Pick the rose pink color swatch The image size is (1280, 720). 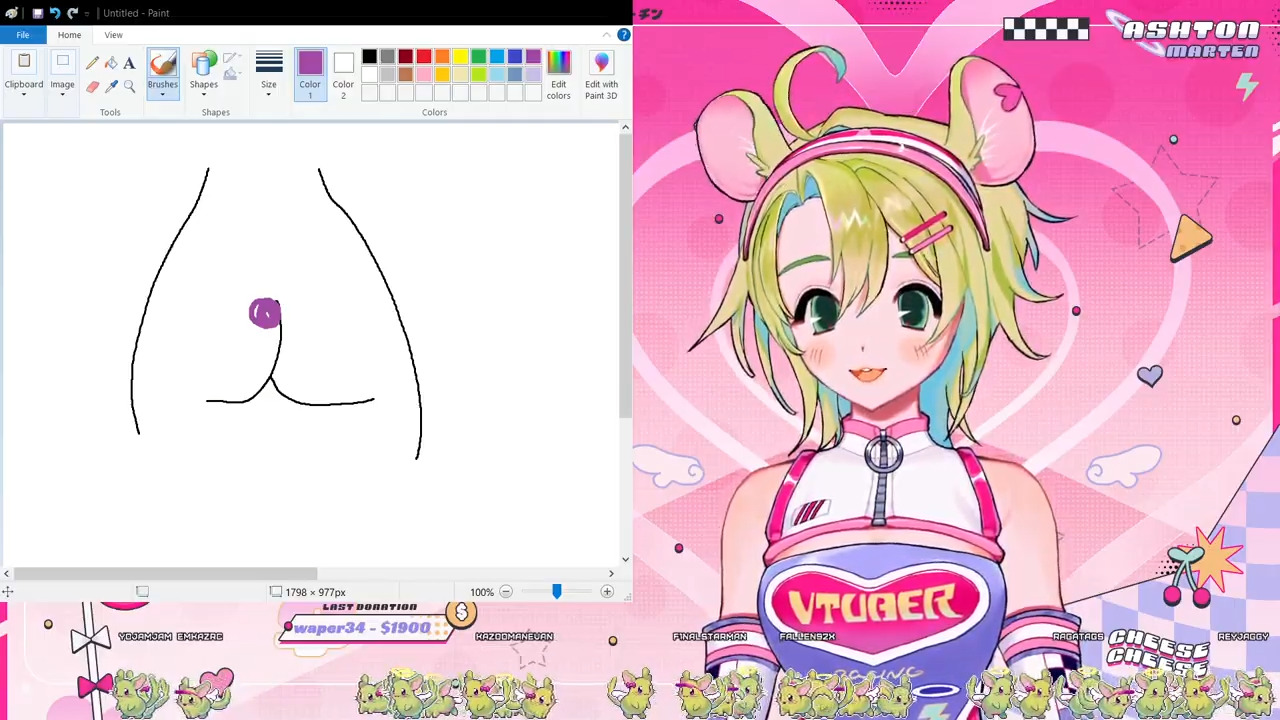(424, 75)
